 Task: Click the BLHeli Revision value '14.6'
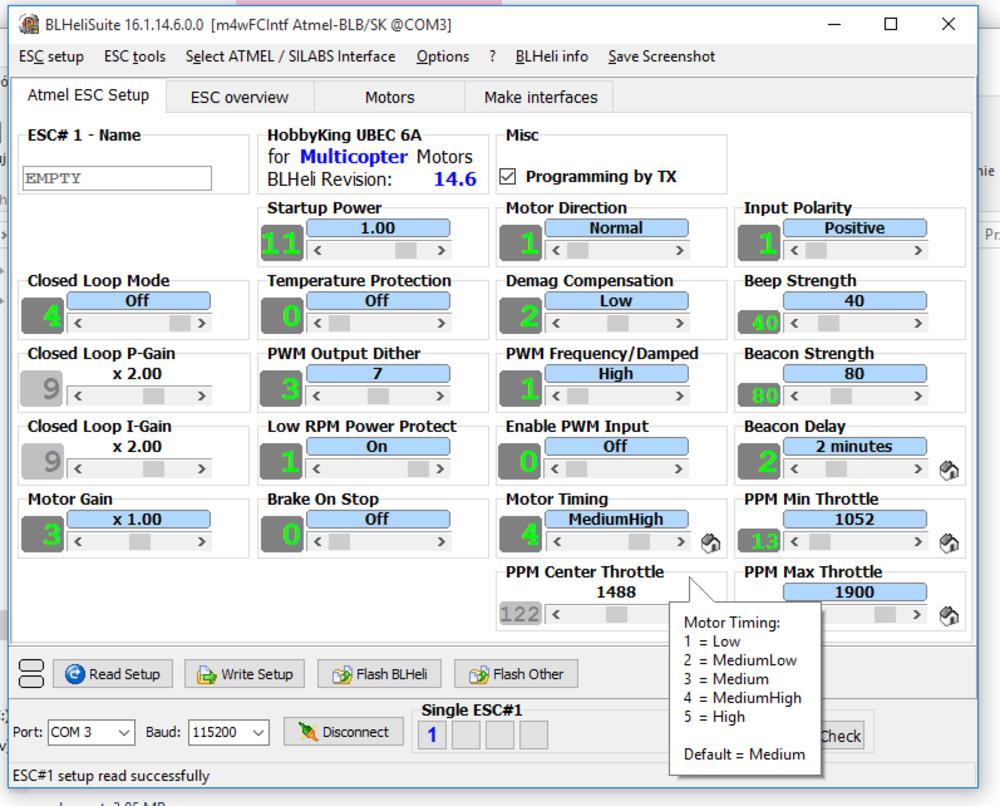pyautogui.click(x=455, y=179)
